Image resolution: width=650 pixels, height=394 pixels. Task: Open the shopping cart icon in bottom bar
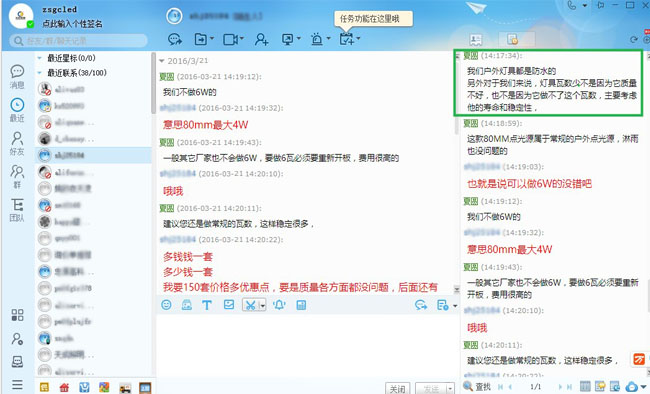click(x=84, y=387)
